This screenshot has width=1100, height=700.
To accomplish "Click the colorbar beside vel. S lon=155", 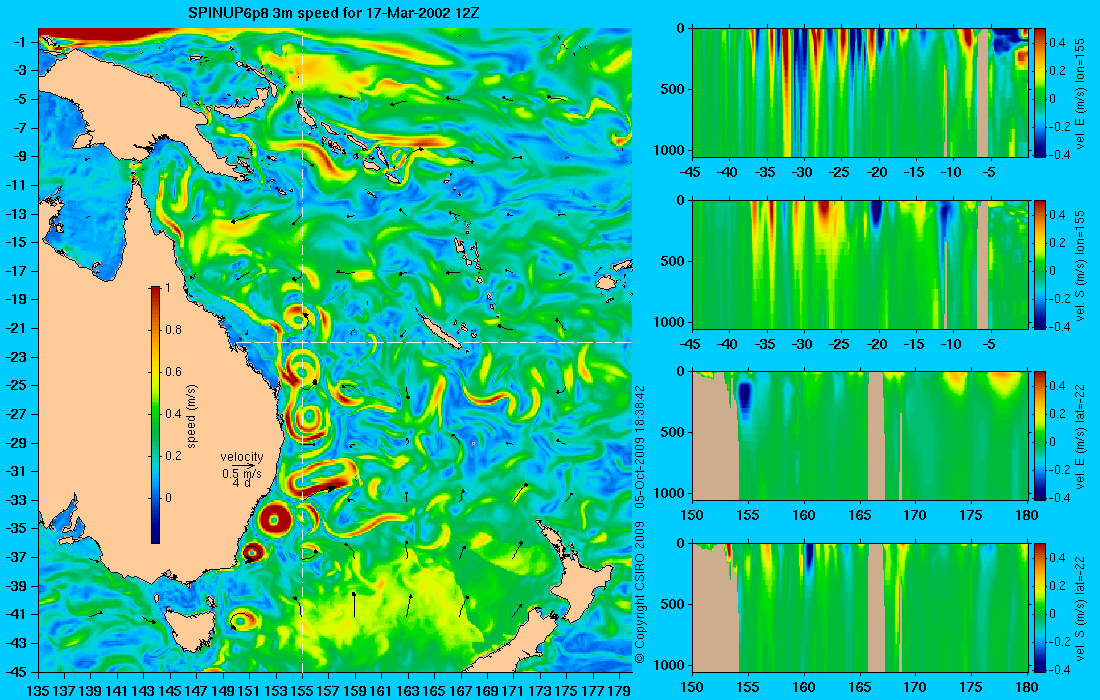I will point(1040,264).
